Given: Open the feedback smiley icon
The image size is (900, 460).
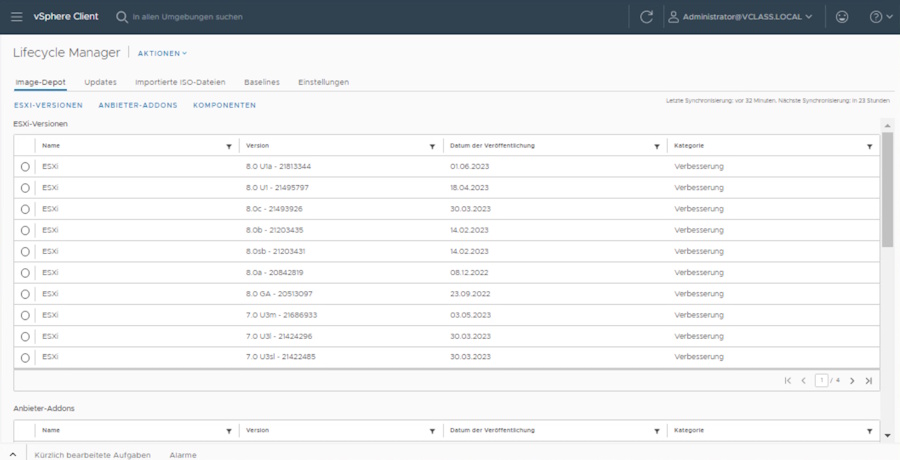Looking at the screenshot, I should pos(842,17).
